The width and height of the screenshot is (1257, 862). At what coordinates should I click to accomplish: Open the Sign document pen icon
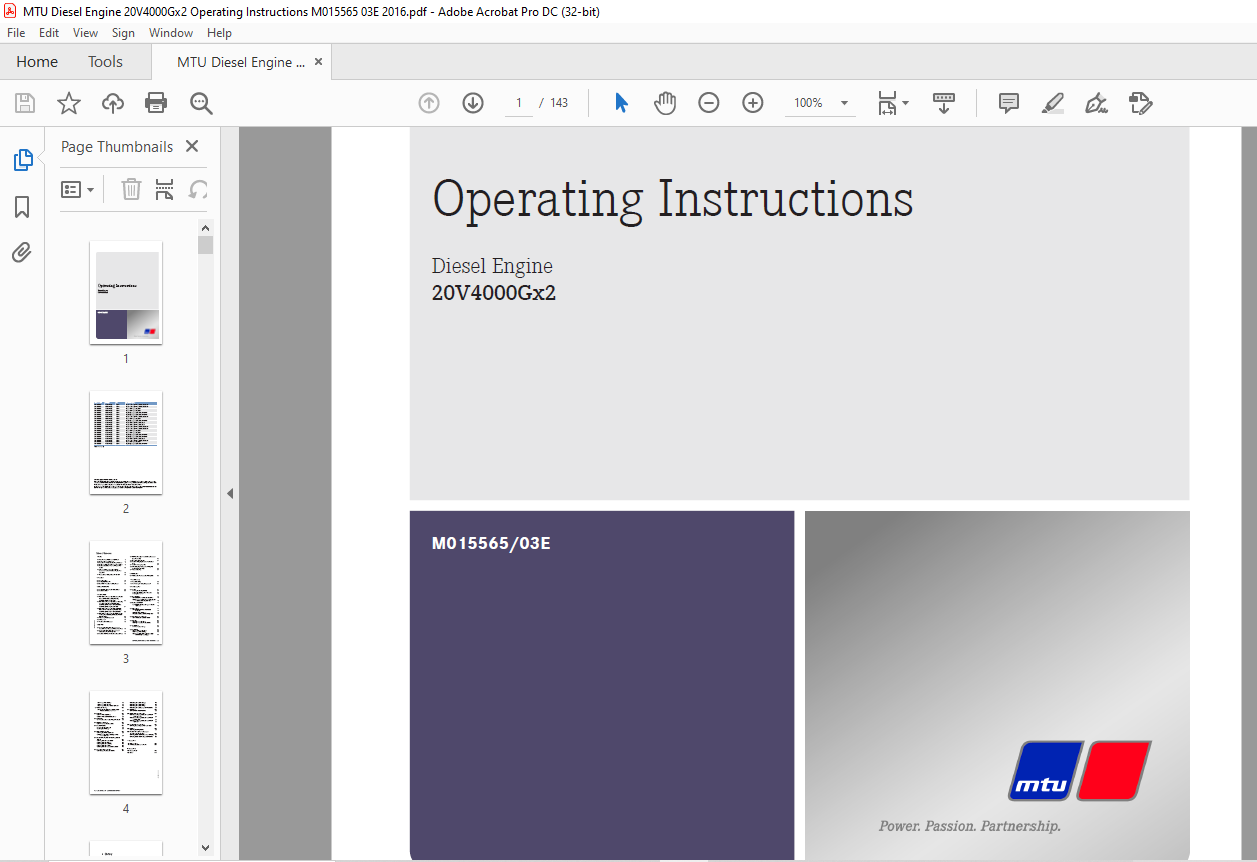(1097, 103)
